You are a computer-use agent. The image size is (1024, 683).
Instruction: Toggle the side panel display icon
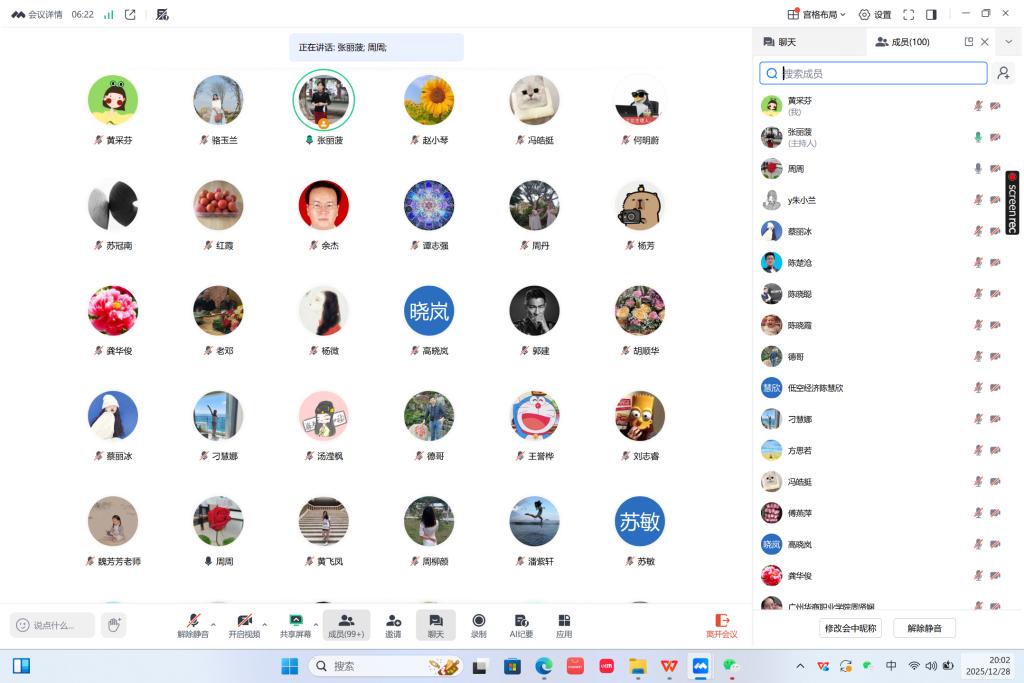[931, 14]
